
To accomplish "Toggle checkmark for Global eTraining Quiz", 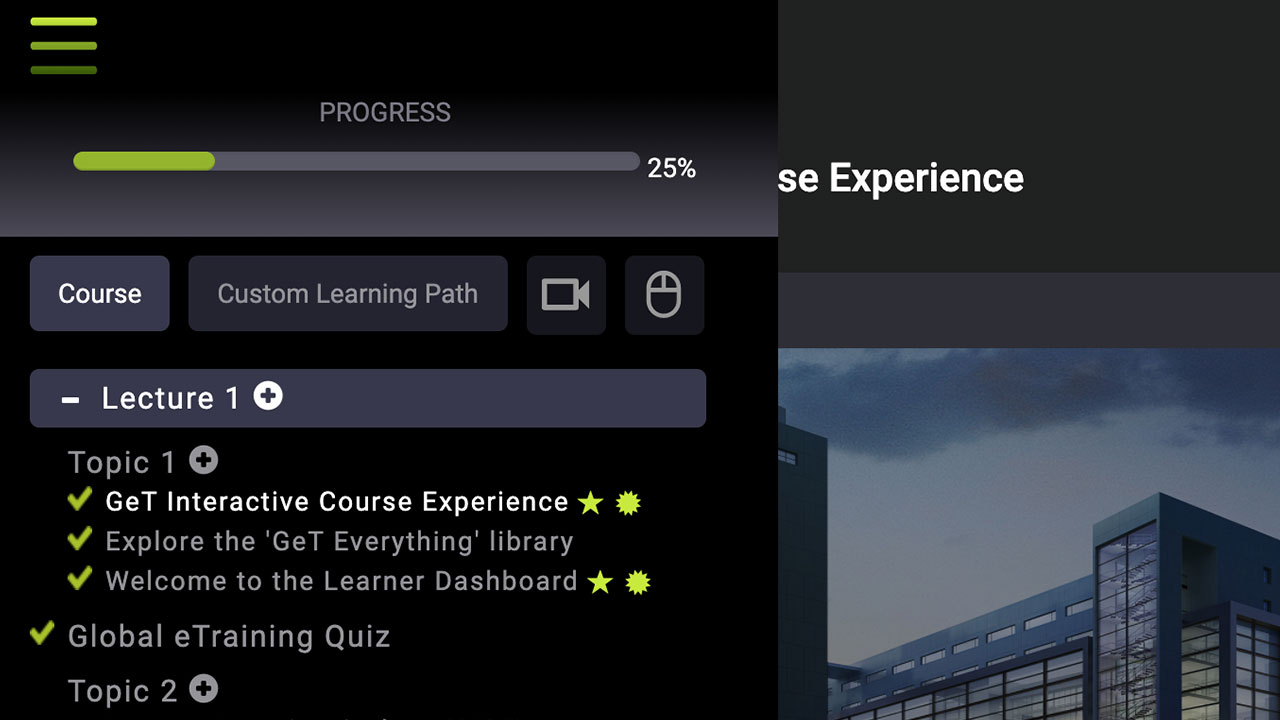I will (x=42, y=633).
